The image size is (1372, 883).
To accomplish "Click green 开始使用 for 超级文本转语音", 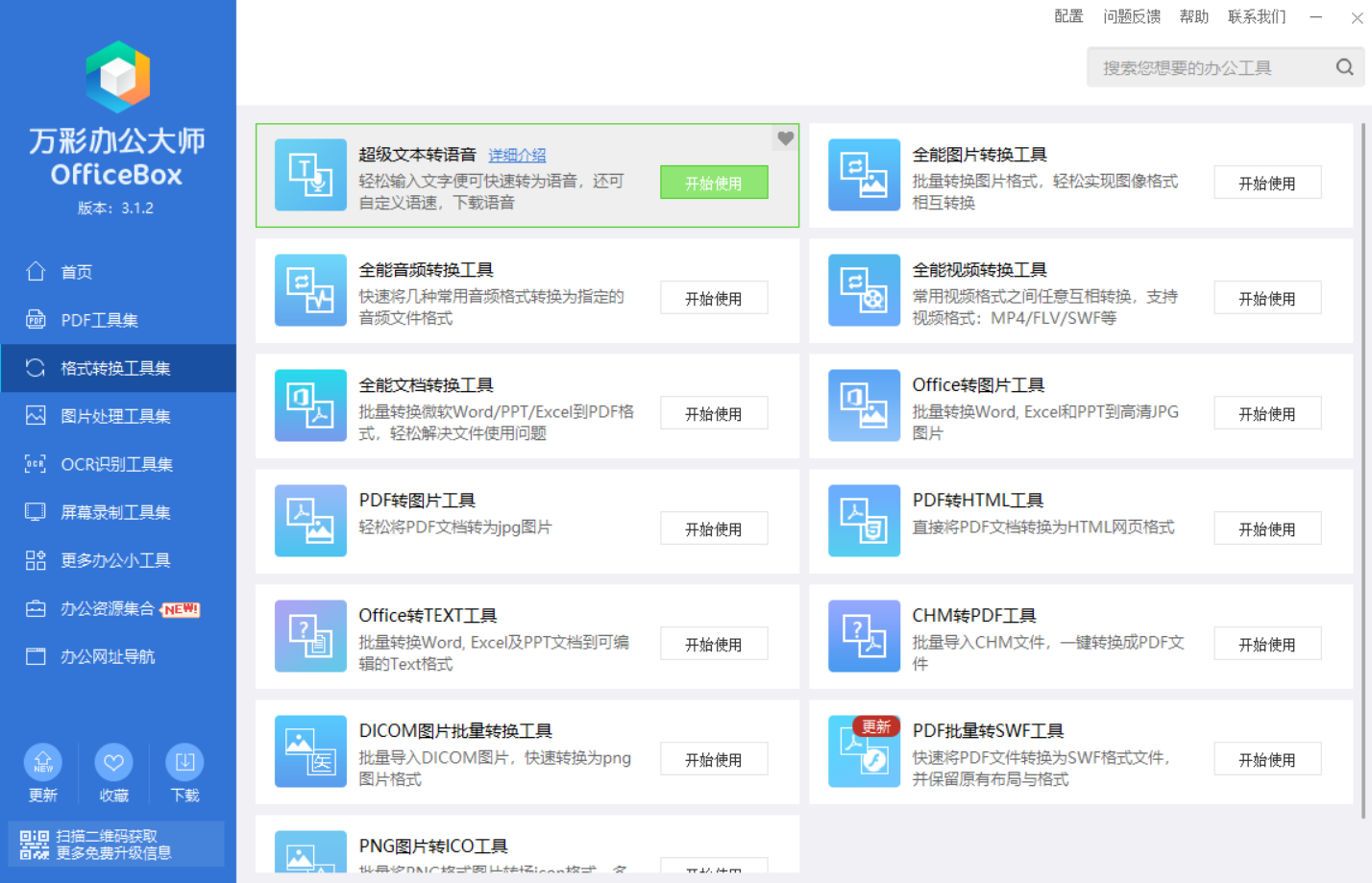I will pos(714,183).
